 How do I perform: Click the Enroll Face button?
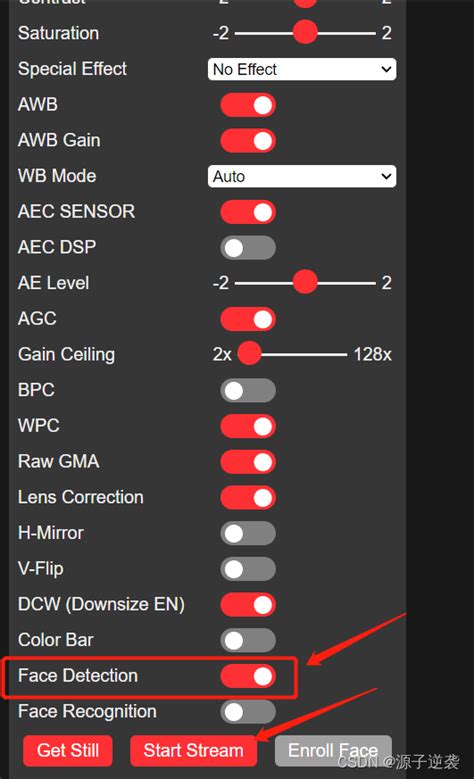[x=333, y=750]
